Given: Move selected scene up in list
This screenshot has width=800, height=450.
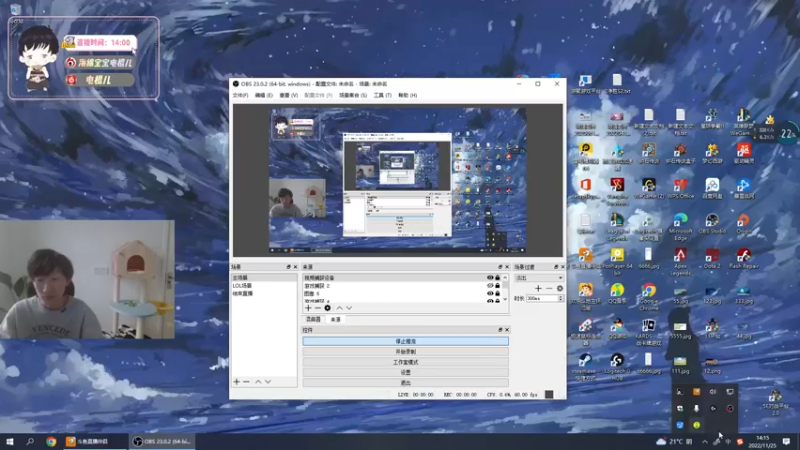Looking at the screenshot, I should 258,382.
